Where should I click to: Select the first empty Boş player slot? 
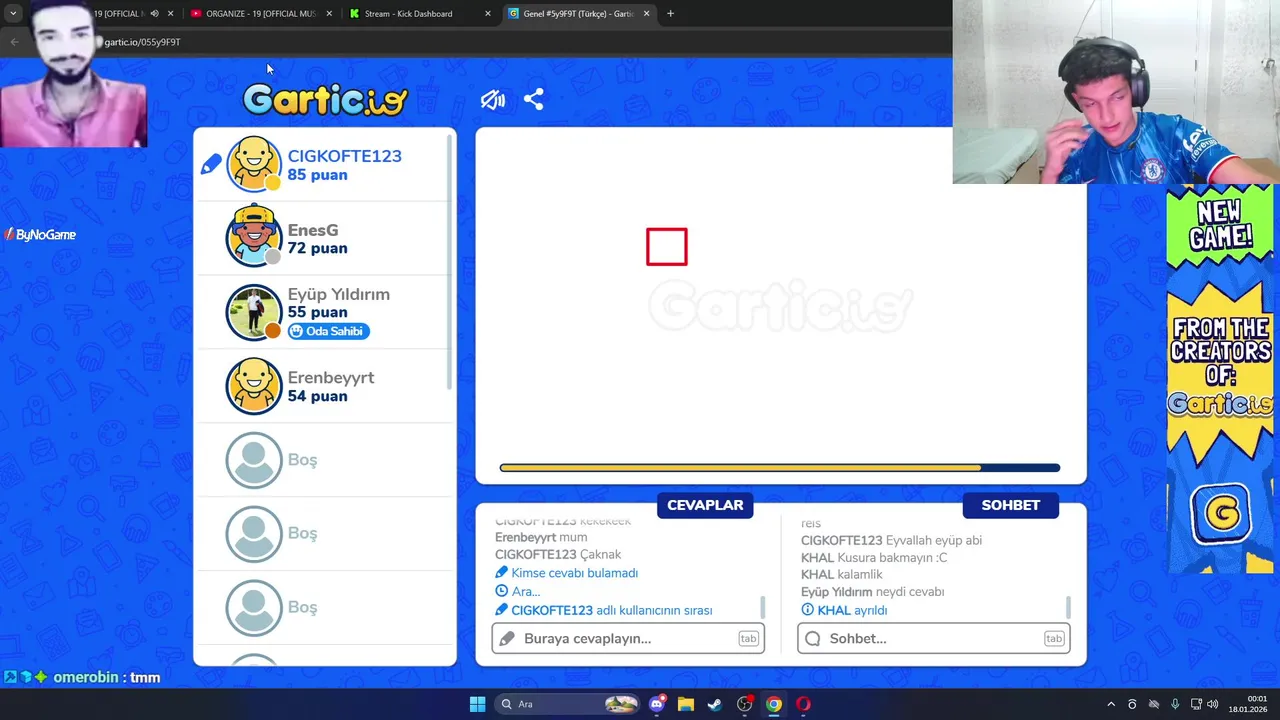tap(325, 460)
